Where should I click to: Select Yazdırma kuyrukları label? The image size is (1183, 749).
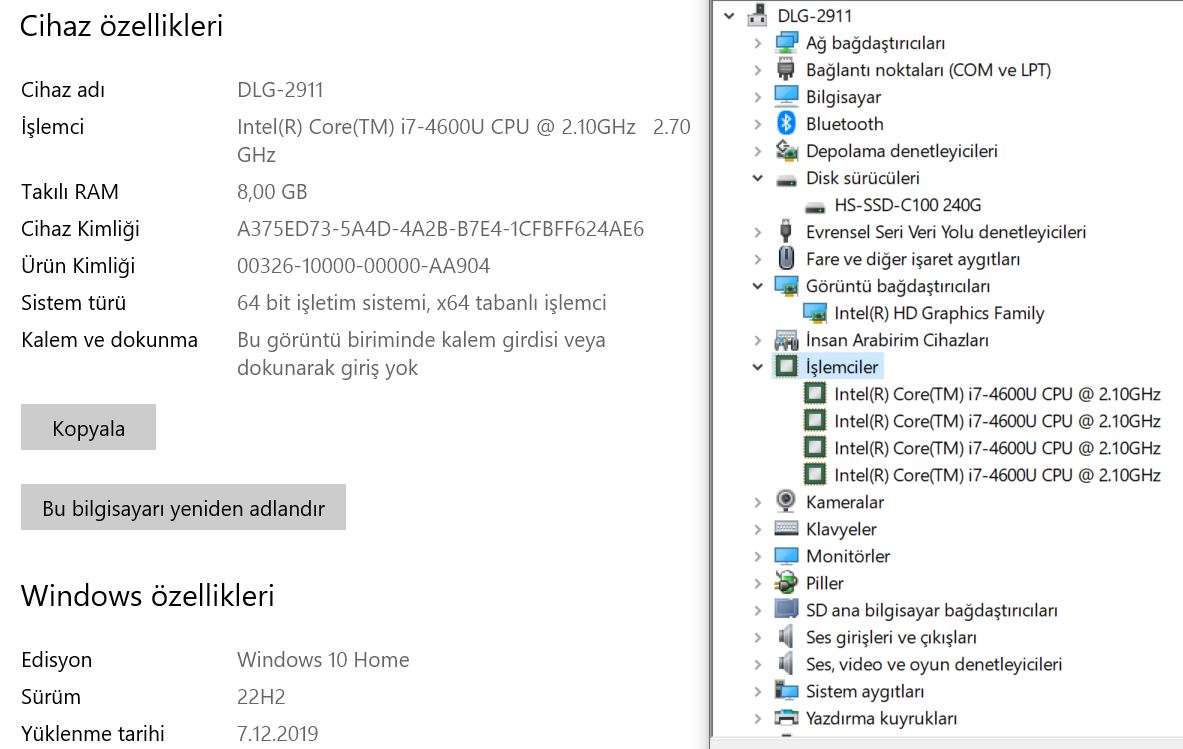881,718
